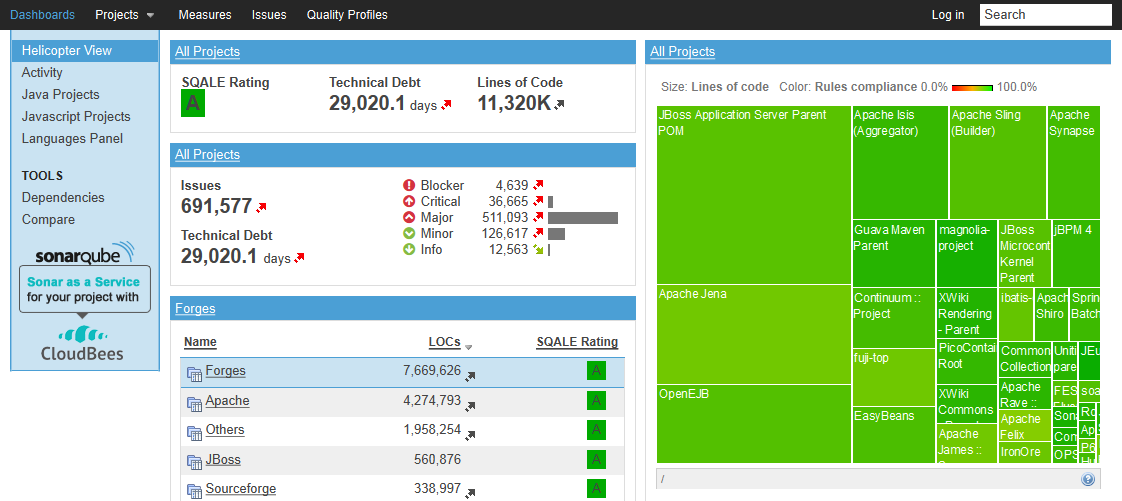This screenshot has height=501, width=1122.
Task: Click the Log in link
Action: pyautogui.click(x=947, y=14)
